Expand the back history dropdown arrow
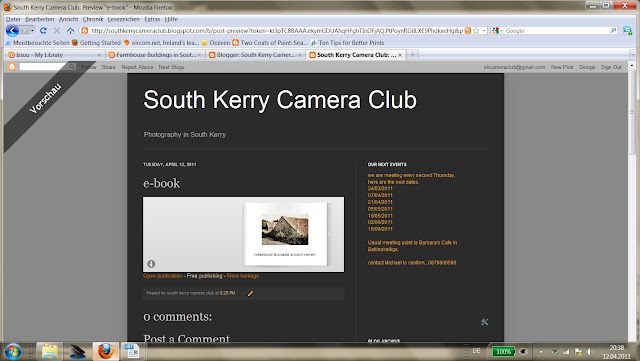The width and height of the screenshot is (640, 361). (32, 31)
